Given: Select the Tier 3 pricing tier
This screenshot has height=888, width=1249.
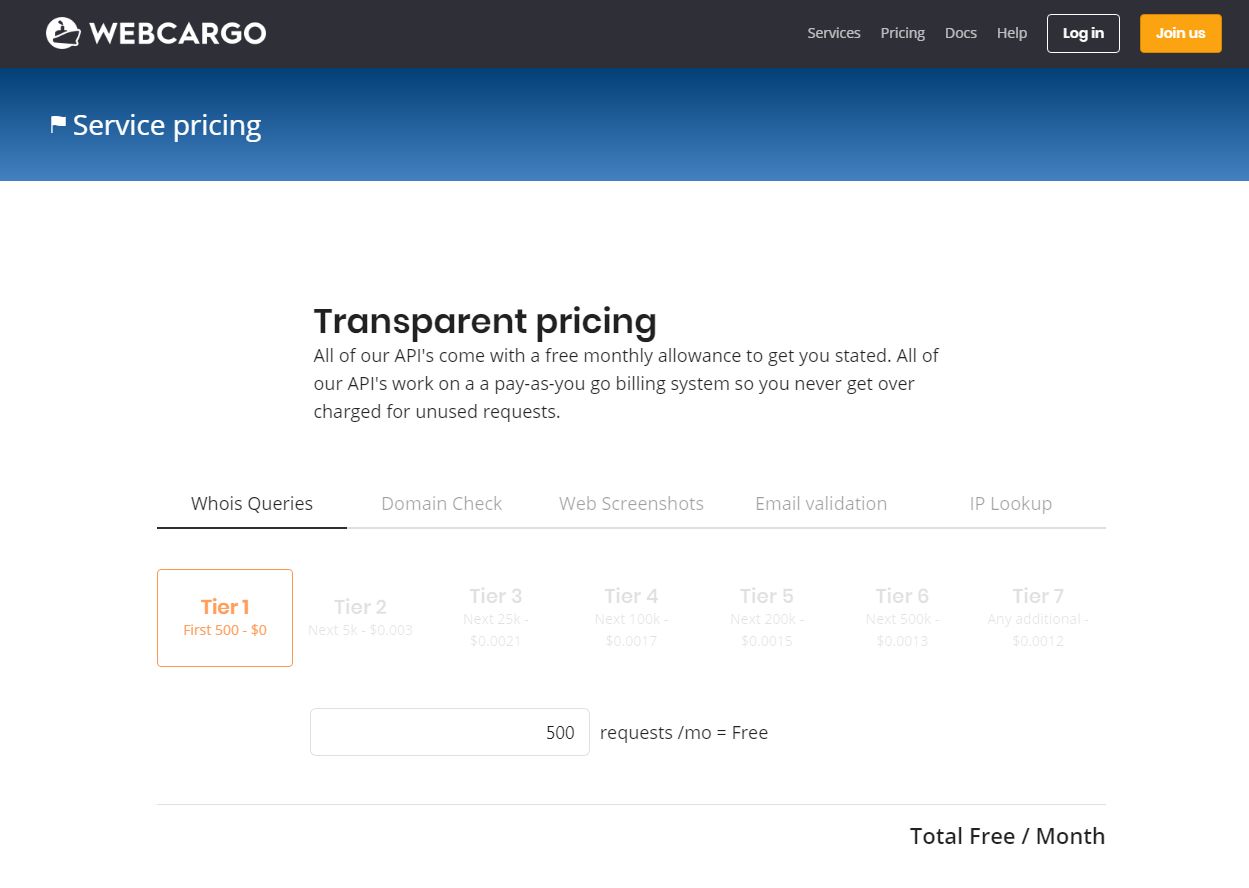Looking at the screenshot, I should coord(495,617).
